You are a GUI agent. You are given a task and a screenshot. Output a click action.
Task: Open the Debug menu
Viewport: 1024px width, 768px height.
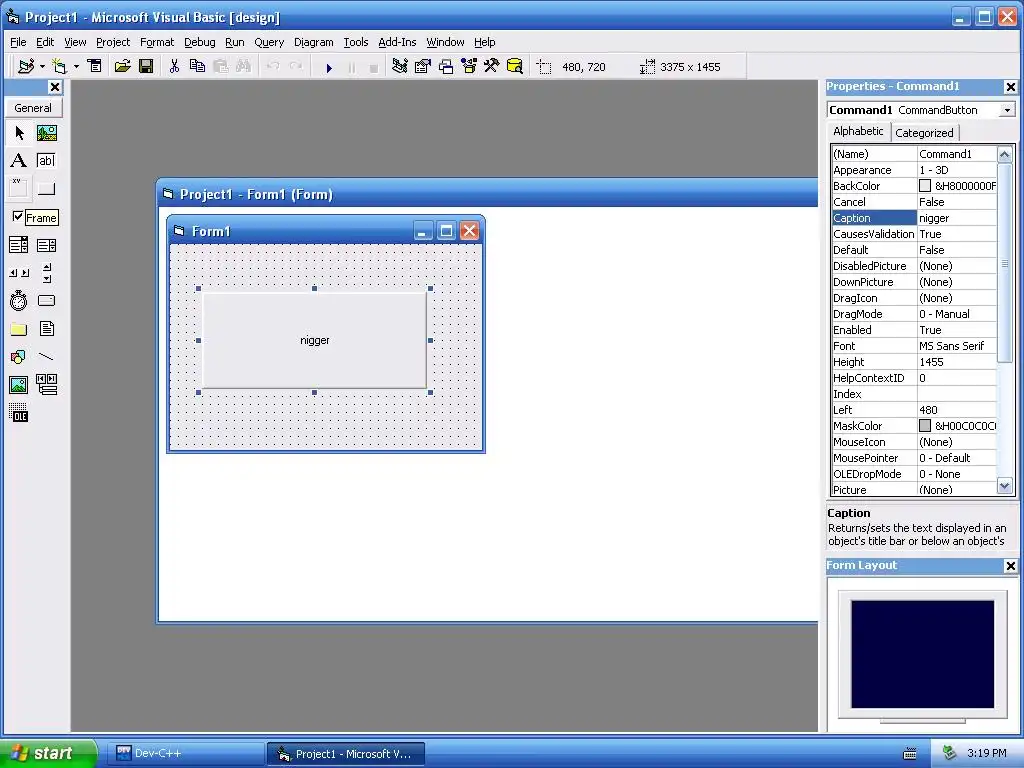(x=199, y=42)
